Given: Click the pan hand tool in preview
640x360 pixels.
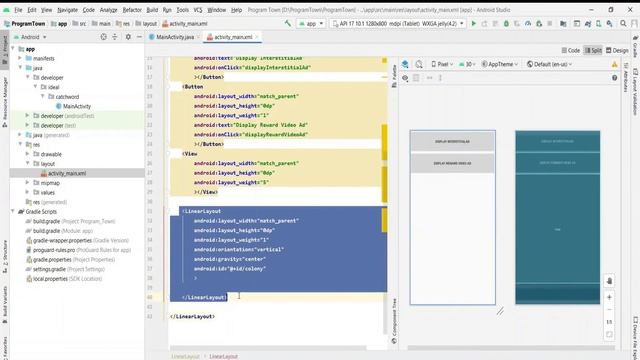Looking at the screenshot, I should click(609, 281).
